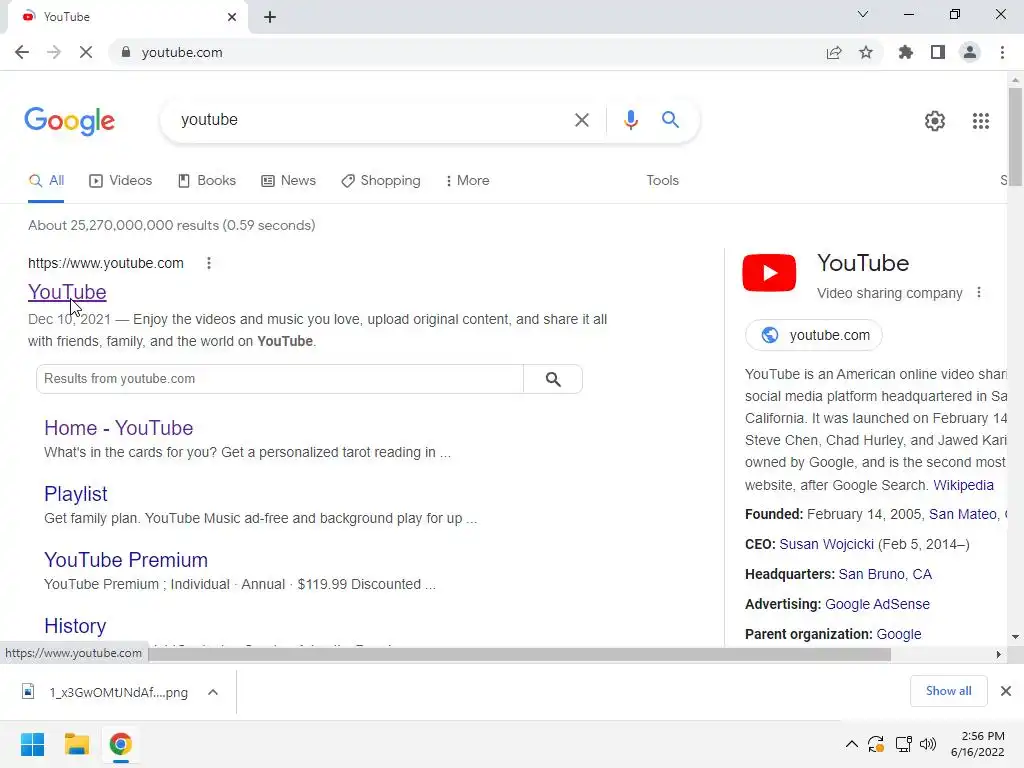Click the Chrome taskbar icon
Image resolution: width=1024 pixels, height=768 pixels.
pos(120,744)
